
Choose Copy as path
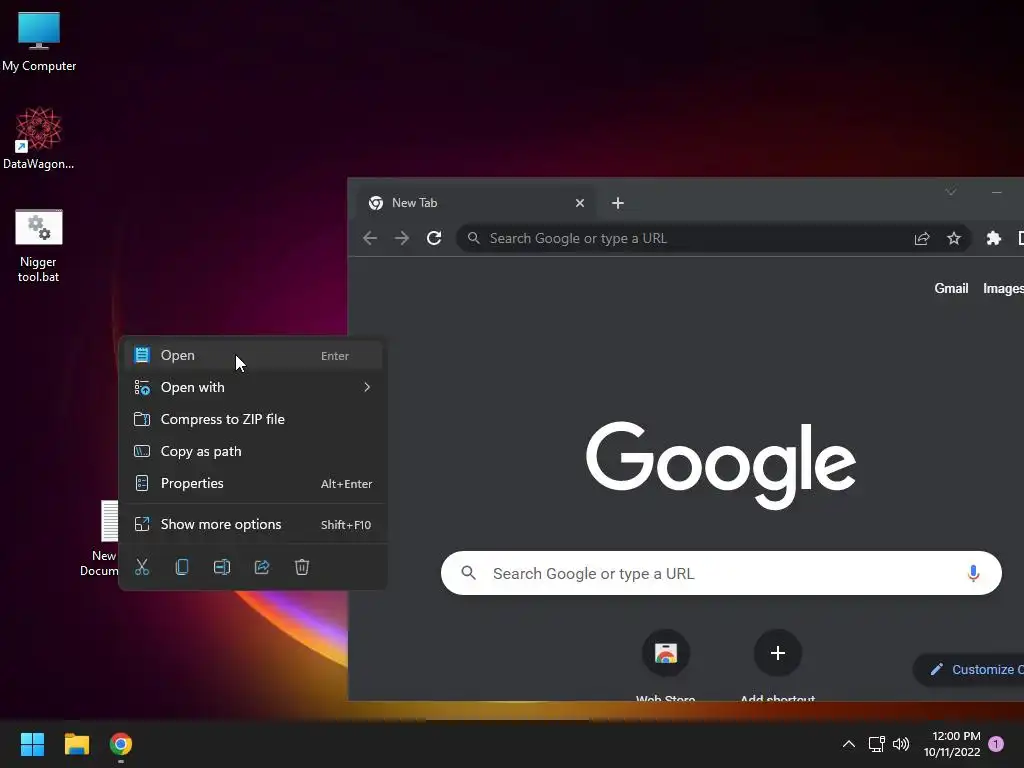(x=253, y=451)
